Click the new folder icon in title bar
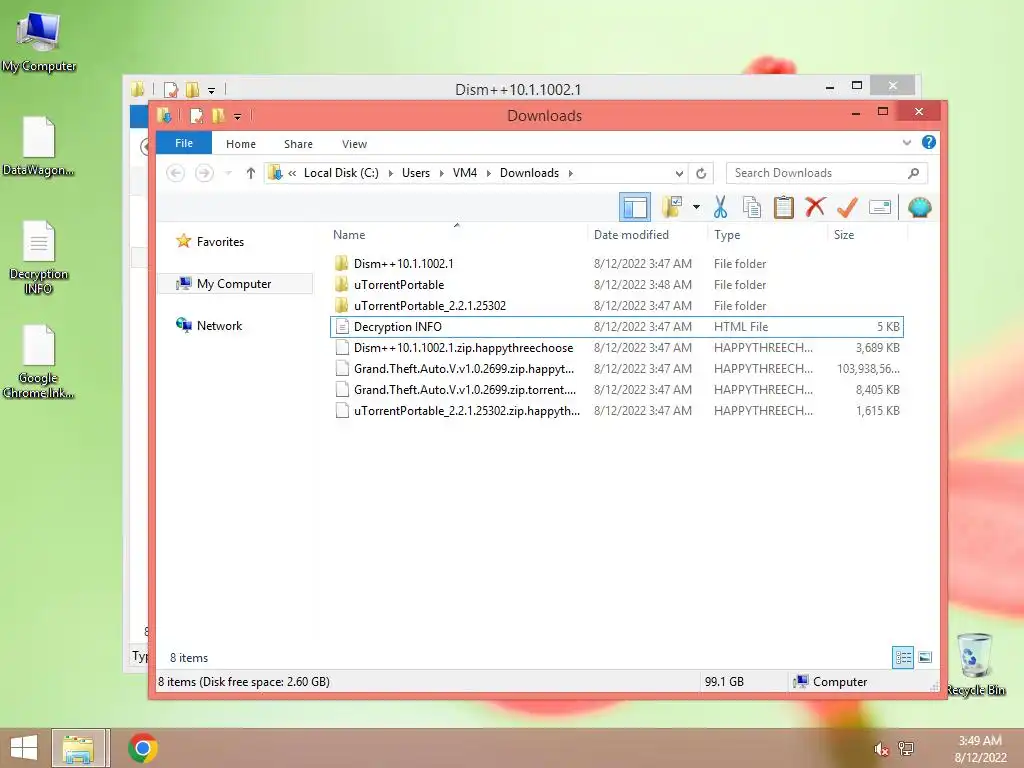Screen dimensions: 1024x768 [x=218, y=116]
